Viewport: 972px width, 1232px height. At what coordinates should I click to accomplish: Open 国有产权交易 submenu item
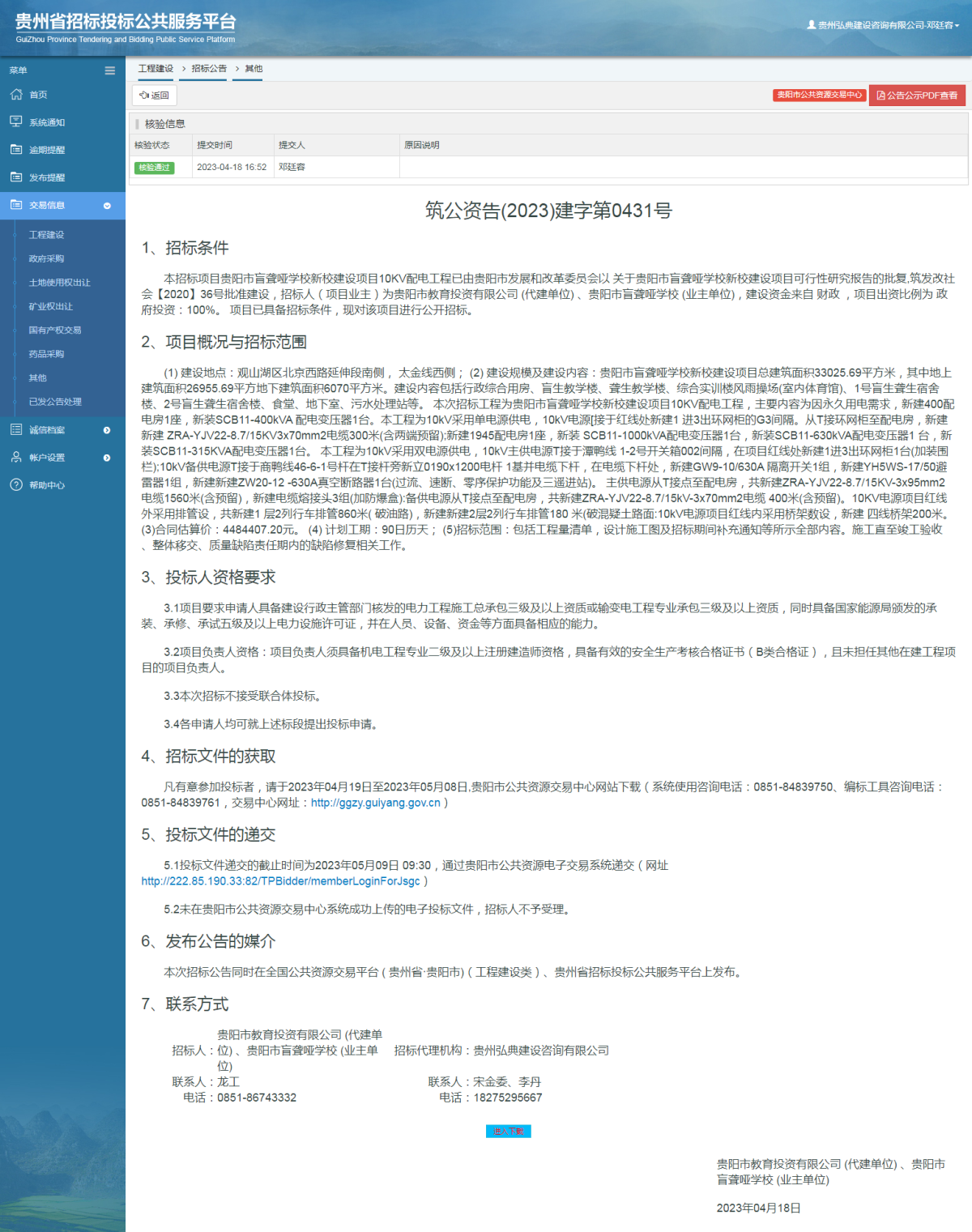[x=55, y=330]
